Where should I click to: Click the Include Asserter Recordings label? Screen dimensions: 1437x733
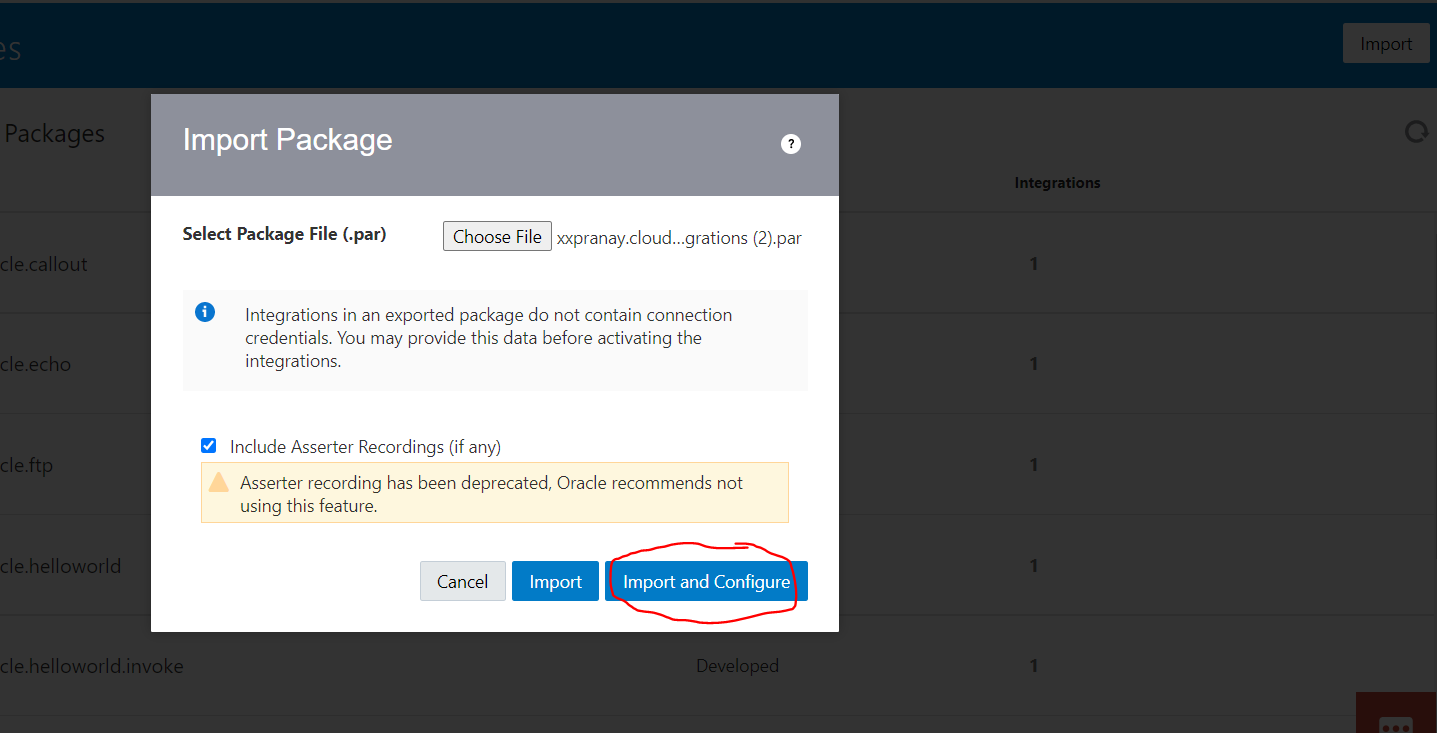[365, 447]
